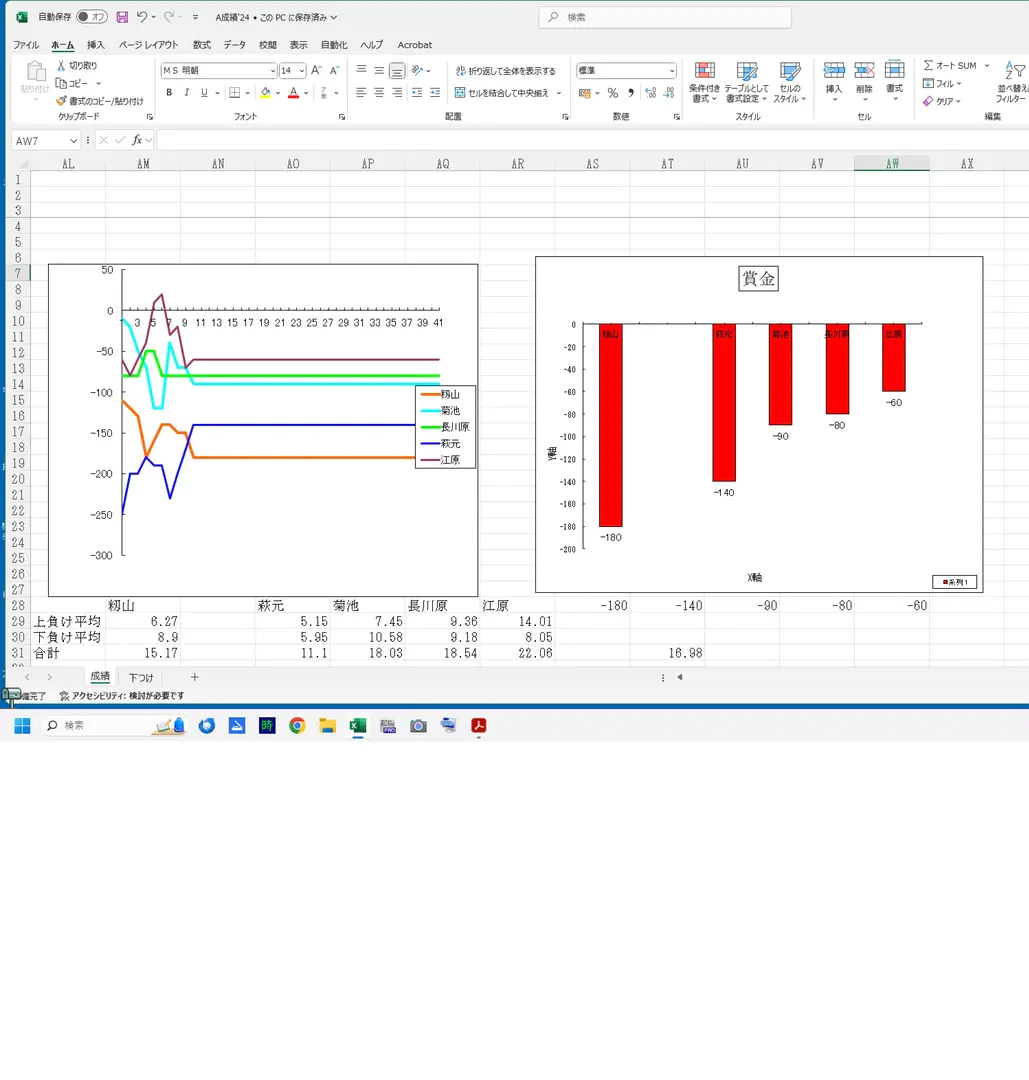Apply Bold formatting
1029x1080 pixels.
point(169,92)
